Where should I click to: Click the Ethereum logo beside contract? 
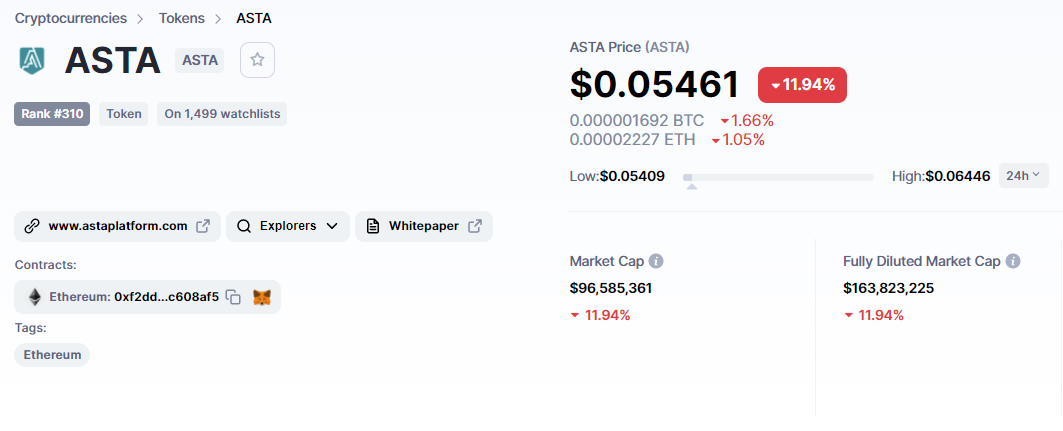click(x=35, y=297)
